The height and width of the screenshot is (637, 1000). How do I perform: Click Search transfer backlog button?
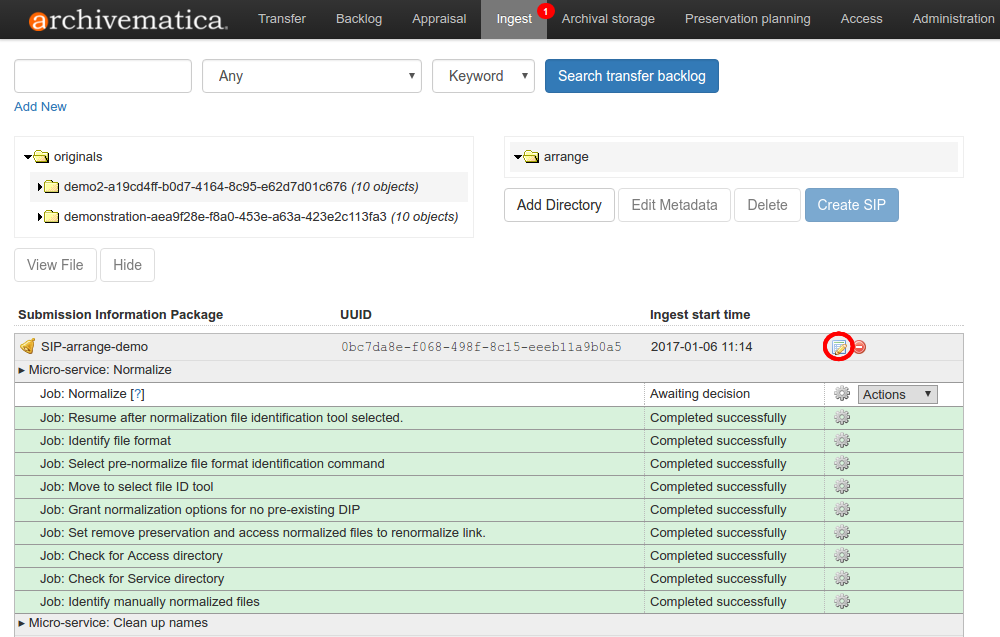(x=631, y=76)
